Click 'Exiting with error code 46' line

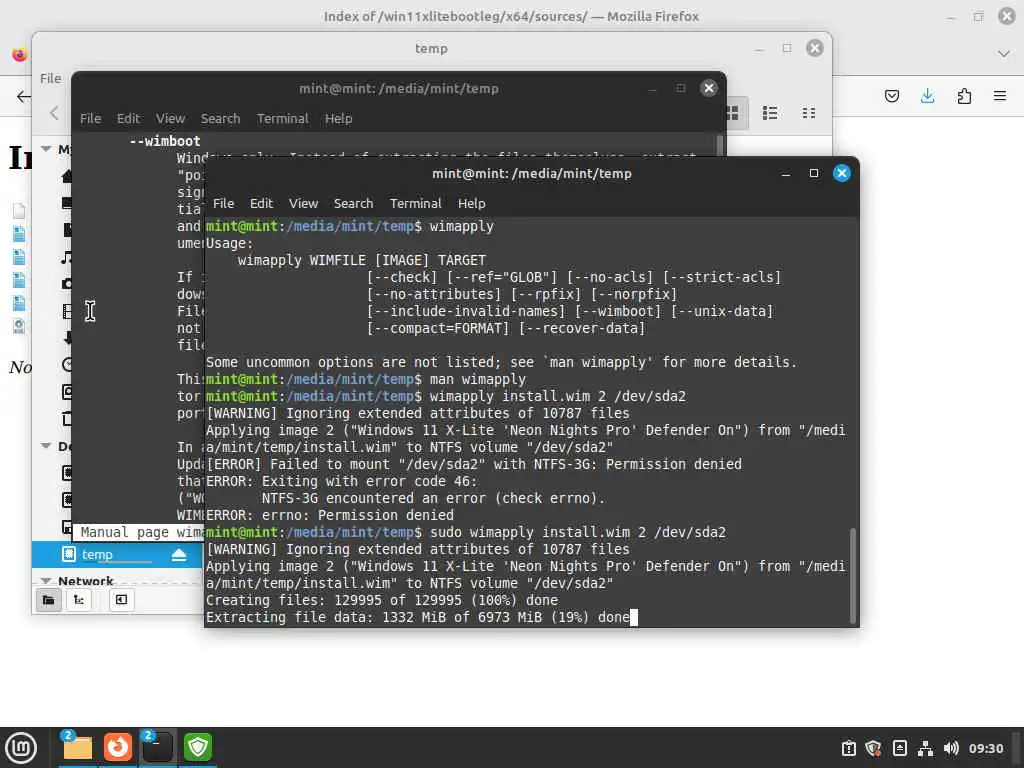tap(341, 481)
